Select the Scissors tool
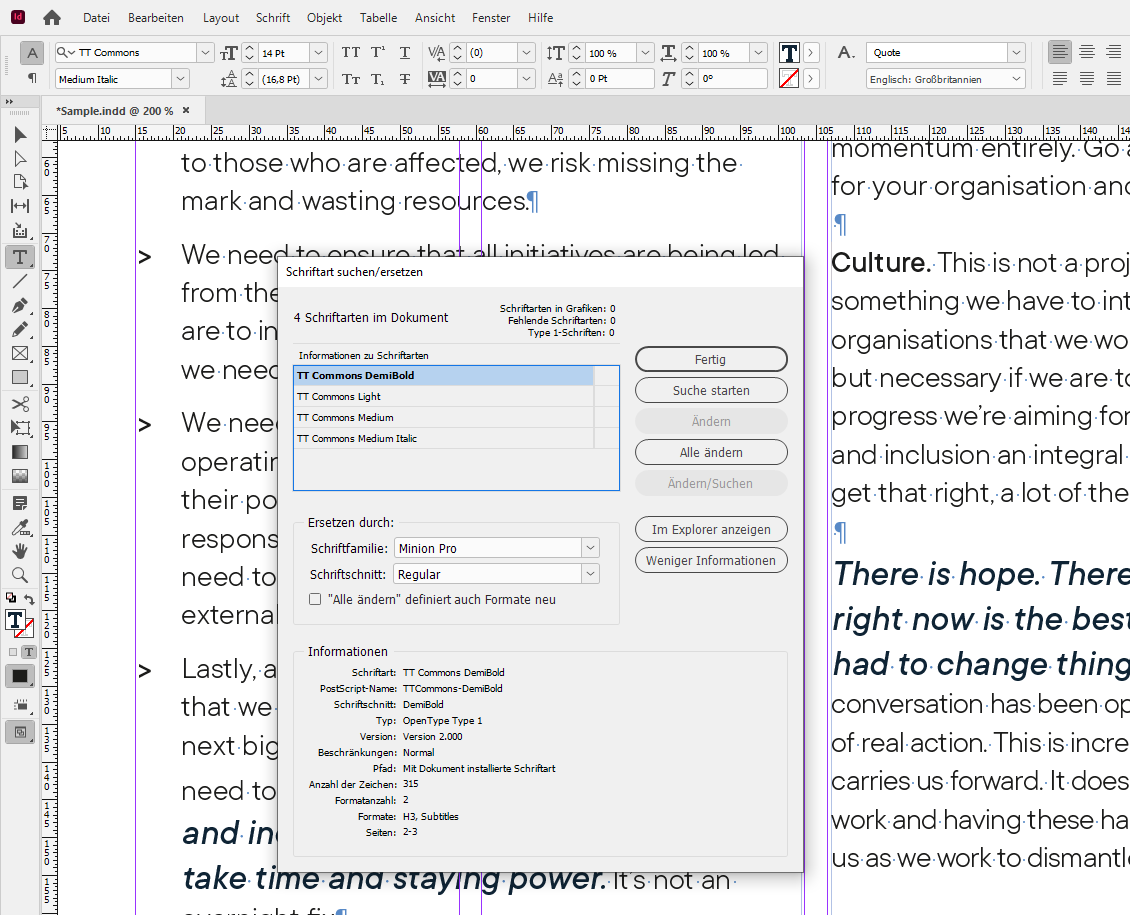This screenshot has height=915, width=1130. (x=20, y=404)
